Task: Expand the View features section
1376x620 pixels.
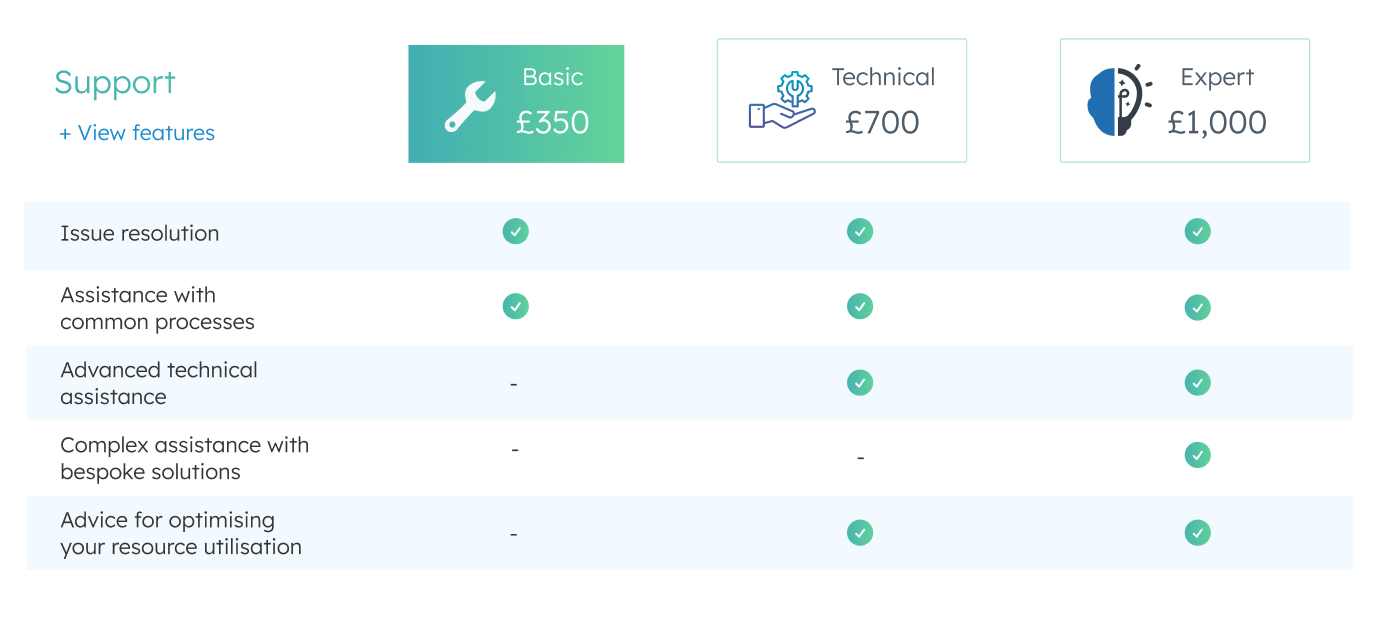Action: coord(137,133)
